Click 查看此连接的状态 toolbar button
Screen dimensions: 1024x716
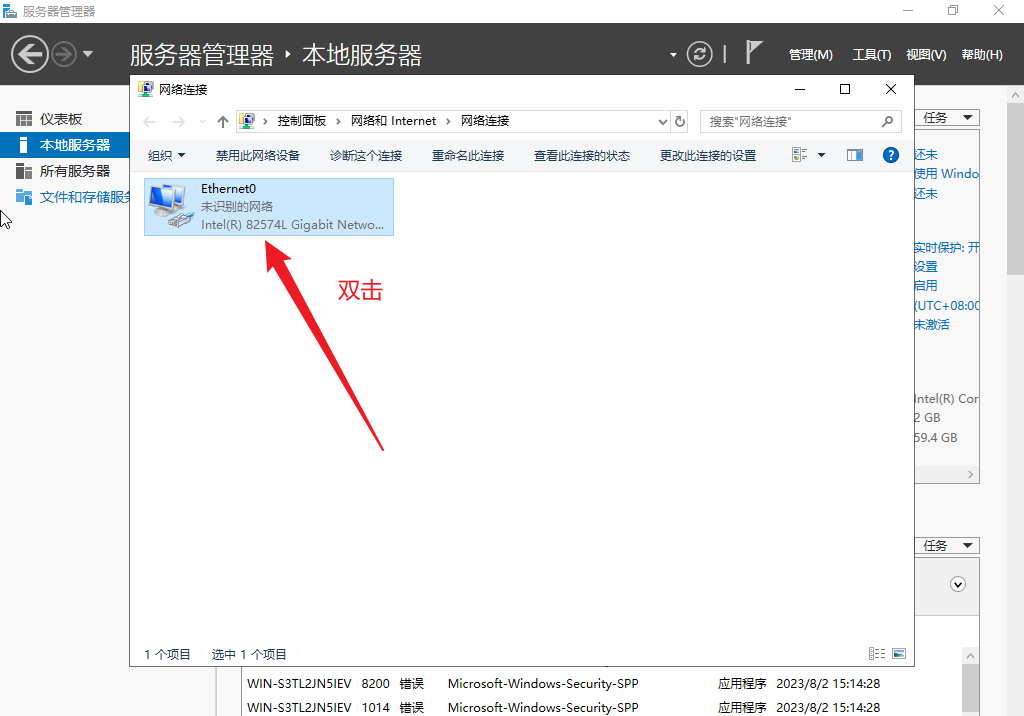[x=581, y=155]
